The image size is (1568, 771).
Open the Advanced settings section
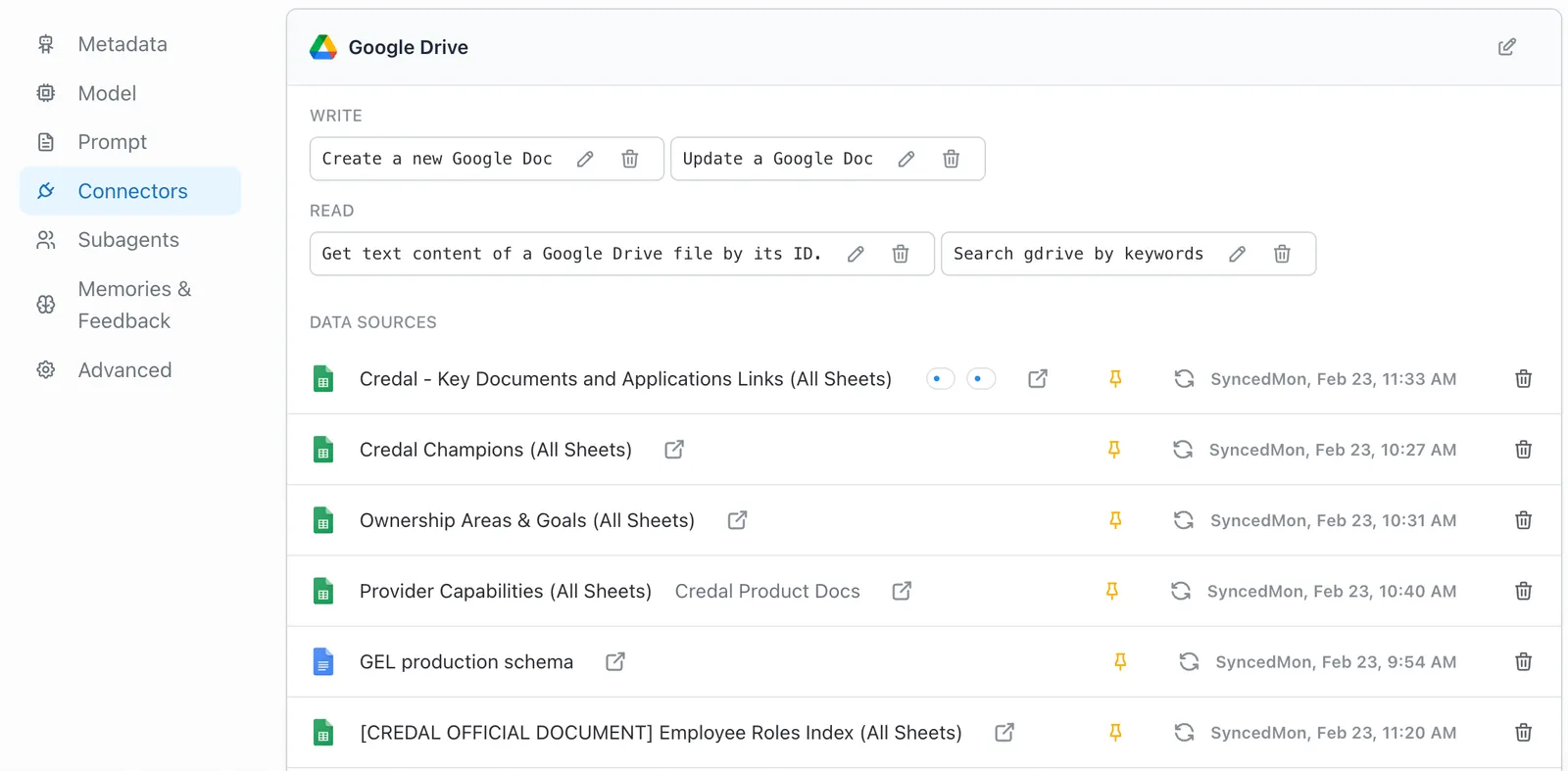click(130, 370)
